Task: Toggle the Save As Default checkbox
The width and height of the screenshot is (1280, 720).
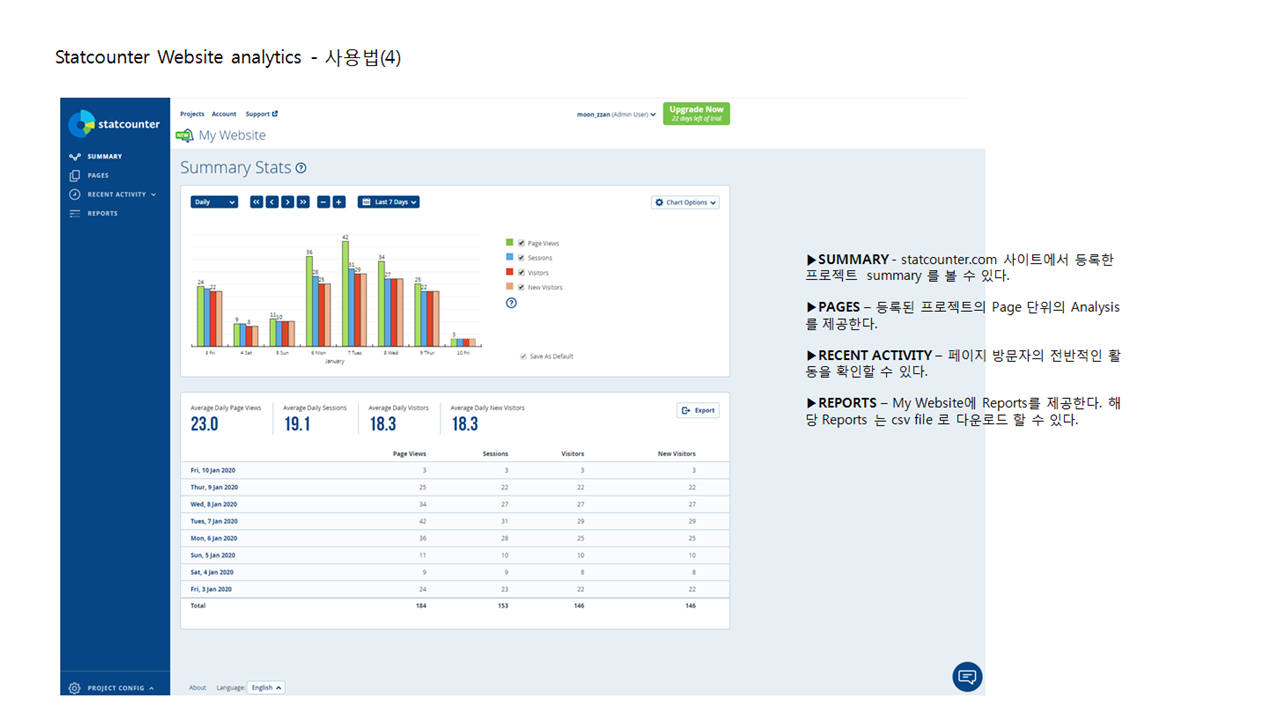Action: 523,356
